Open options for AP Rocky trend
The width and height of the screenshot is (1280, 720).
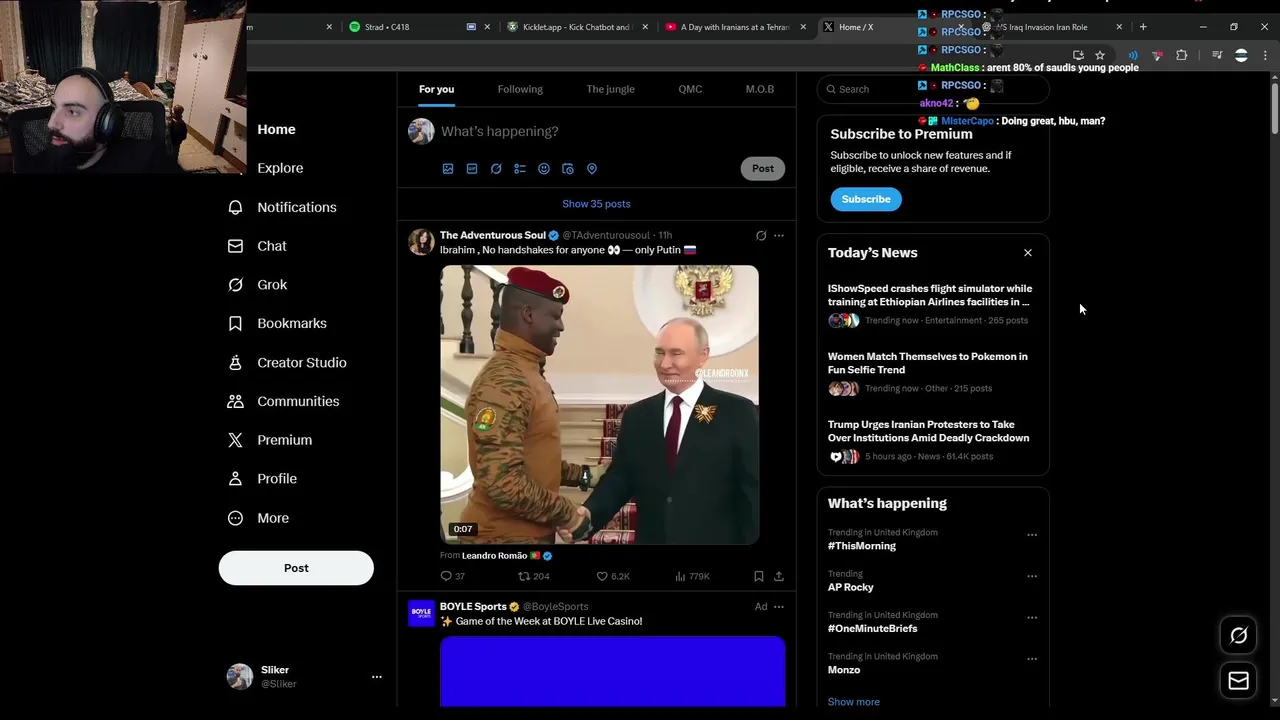(x=1032, y=576)
